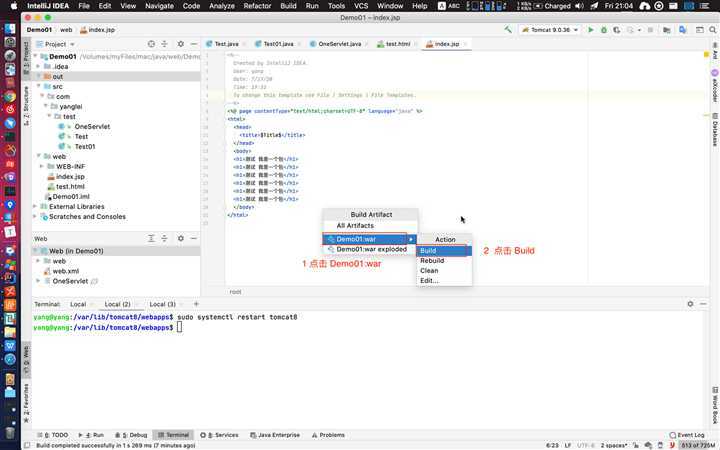This screenshot has height=450, width=720.
Task: Click Web panel settings gear
Action: pyautogui.click(x=180, y=239)
